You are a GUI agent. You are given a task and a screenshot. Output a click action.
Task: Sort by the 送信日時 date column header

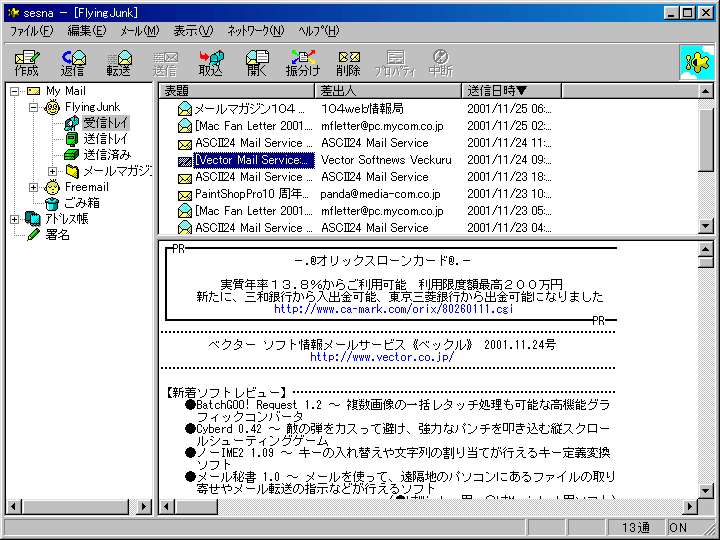pos(512,91)
